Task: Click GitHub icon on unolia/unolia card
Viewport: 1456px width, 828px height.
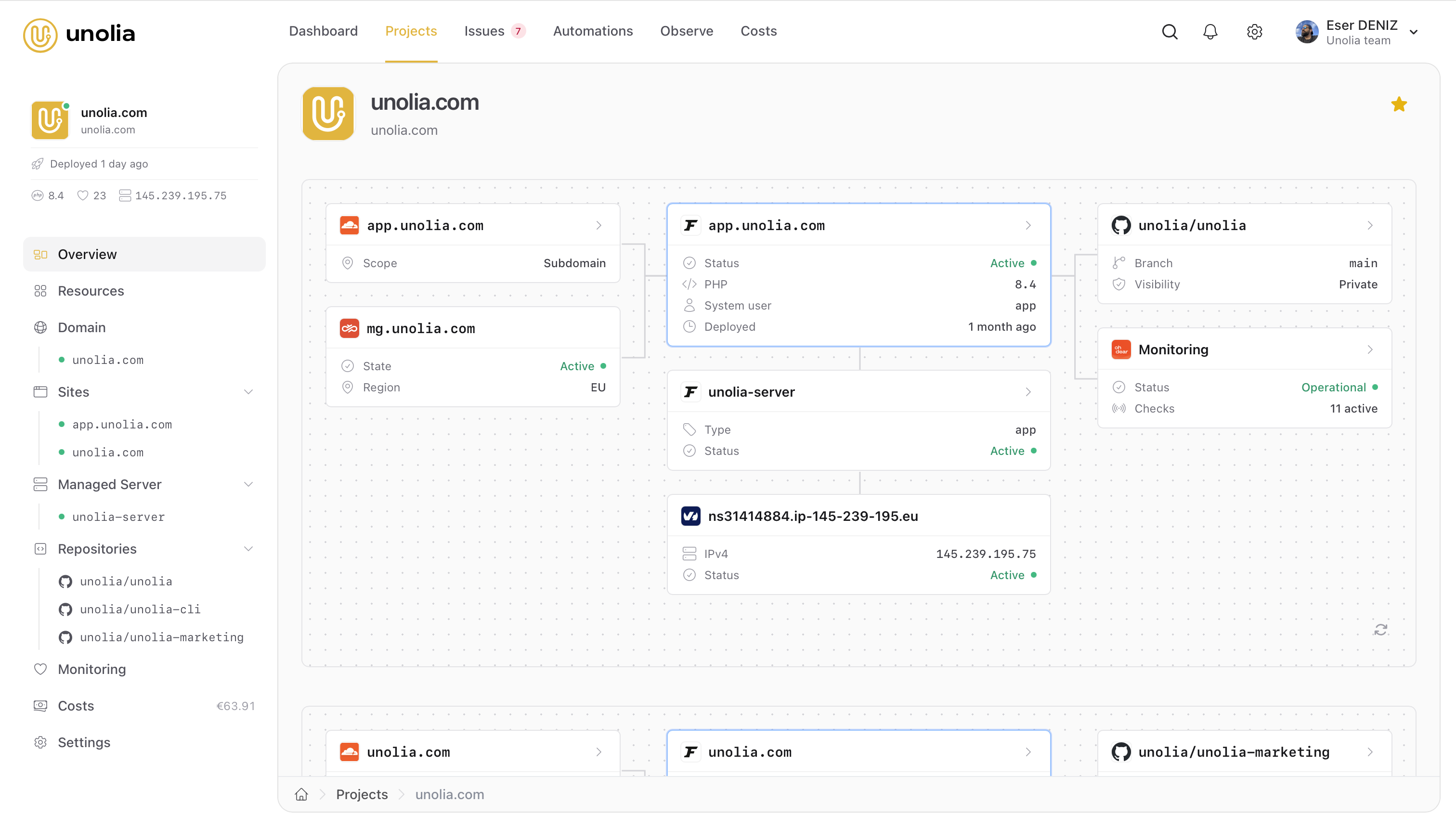Action: (x=1121, y=225)
